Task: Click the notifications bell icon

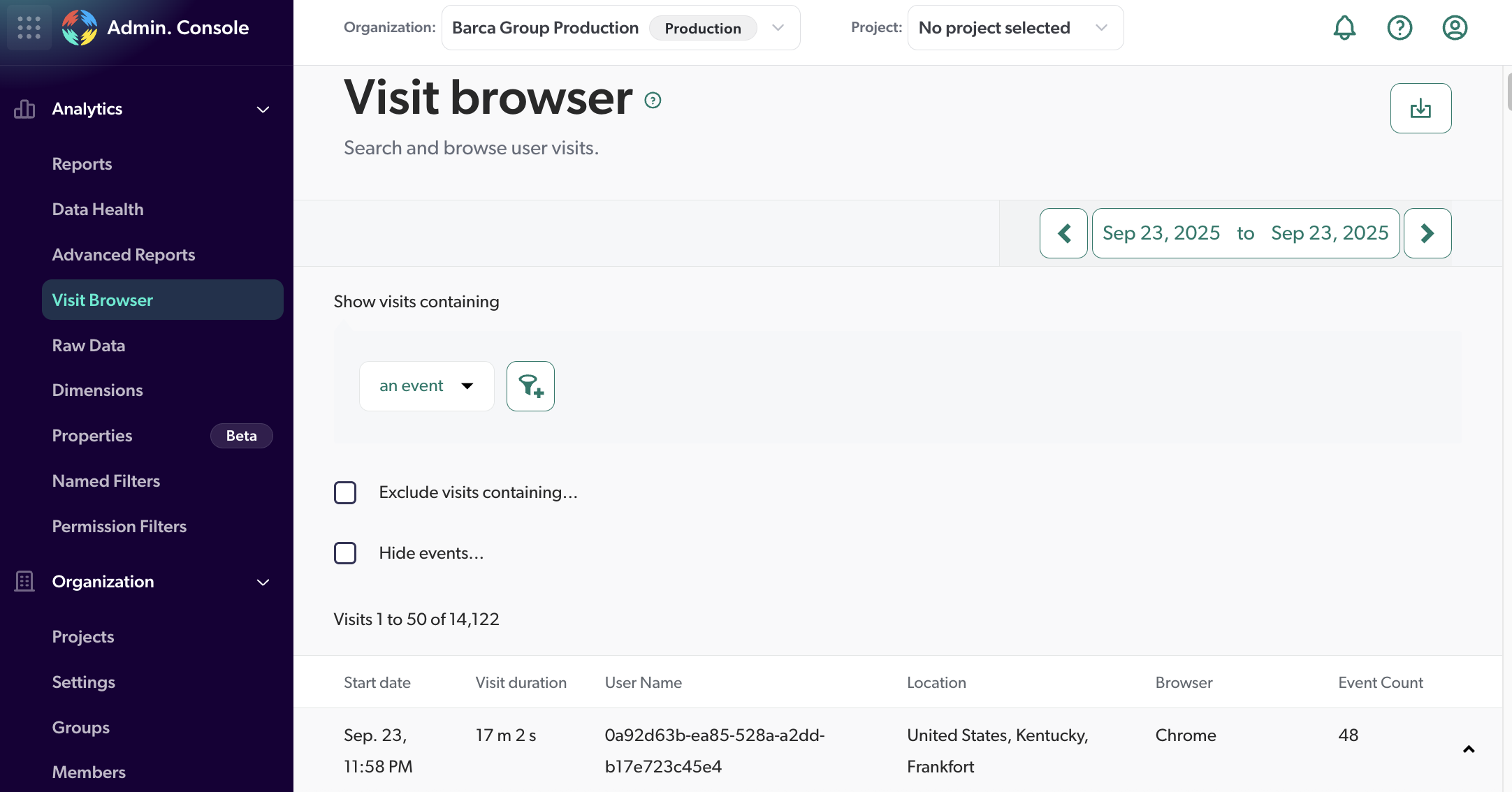Action: point(1344,28)
